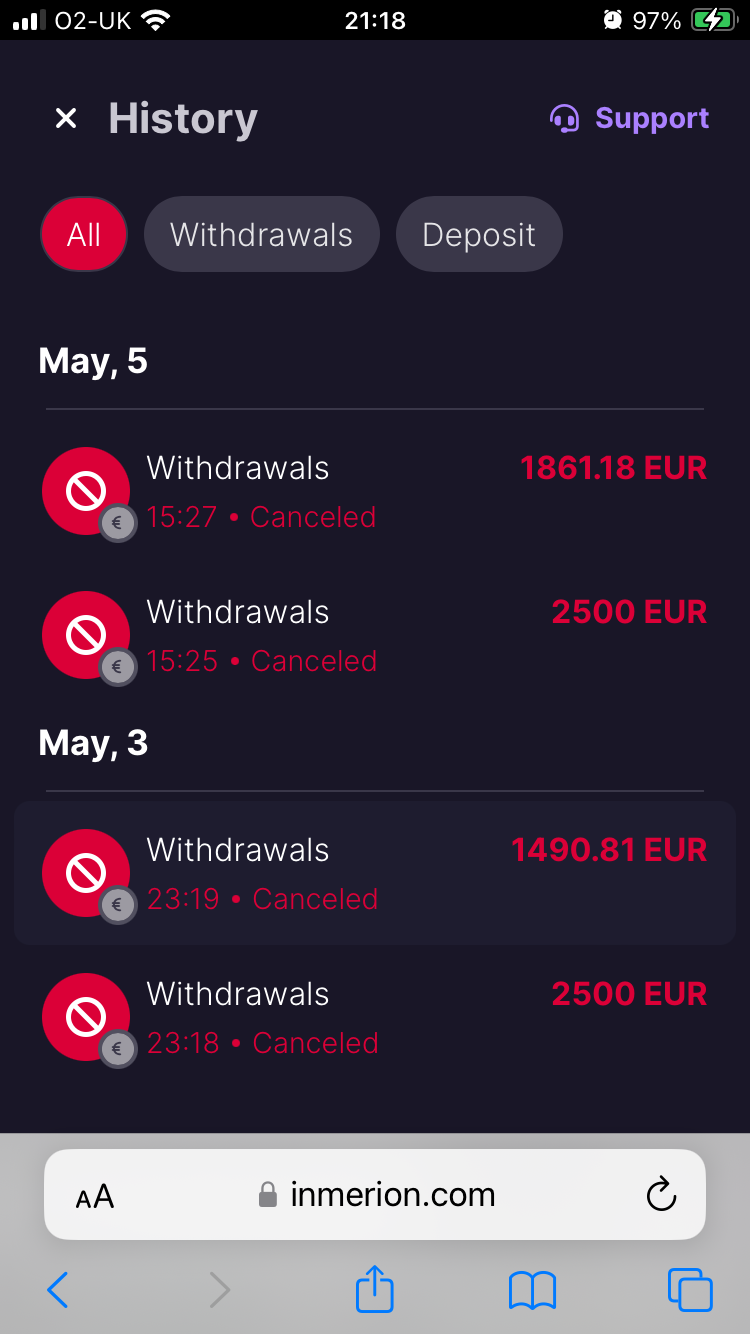Image resolution: width=750 pixels, height=1334 pixels.
Task: Click the Support link text
Action: click(652, 119)
